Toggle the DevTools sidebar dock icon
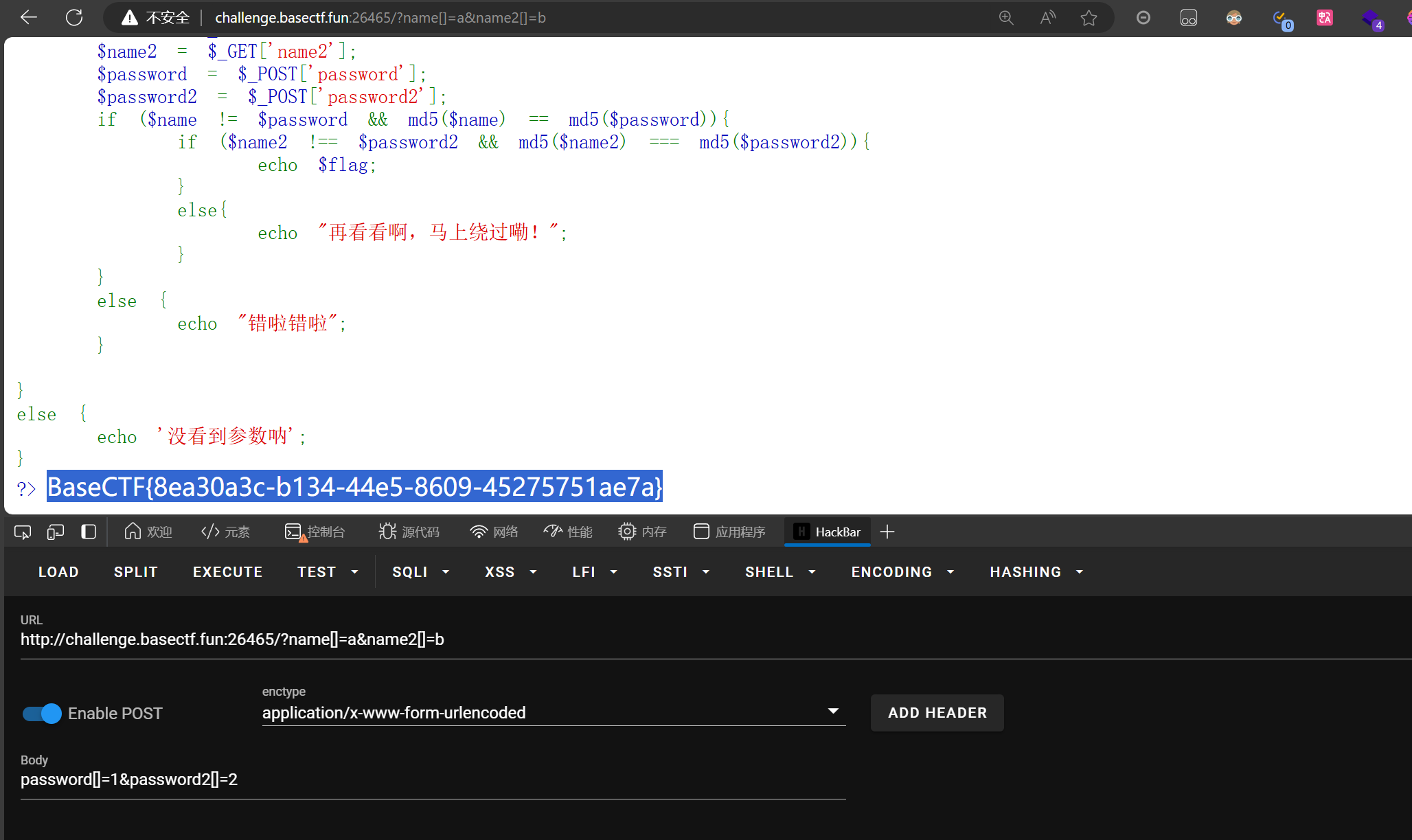1412x840 pixels. (89, 532)
